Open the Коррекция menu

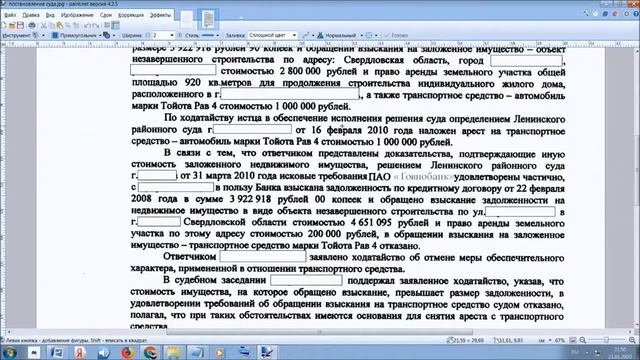click(x=131, y=15)
